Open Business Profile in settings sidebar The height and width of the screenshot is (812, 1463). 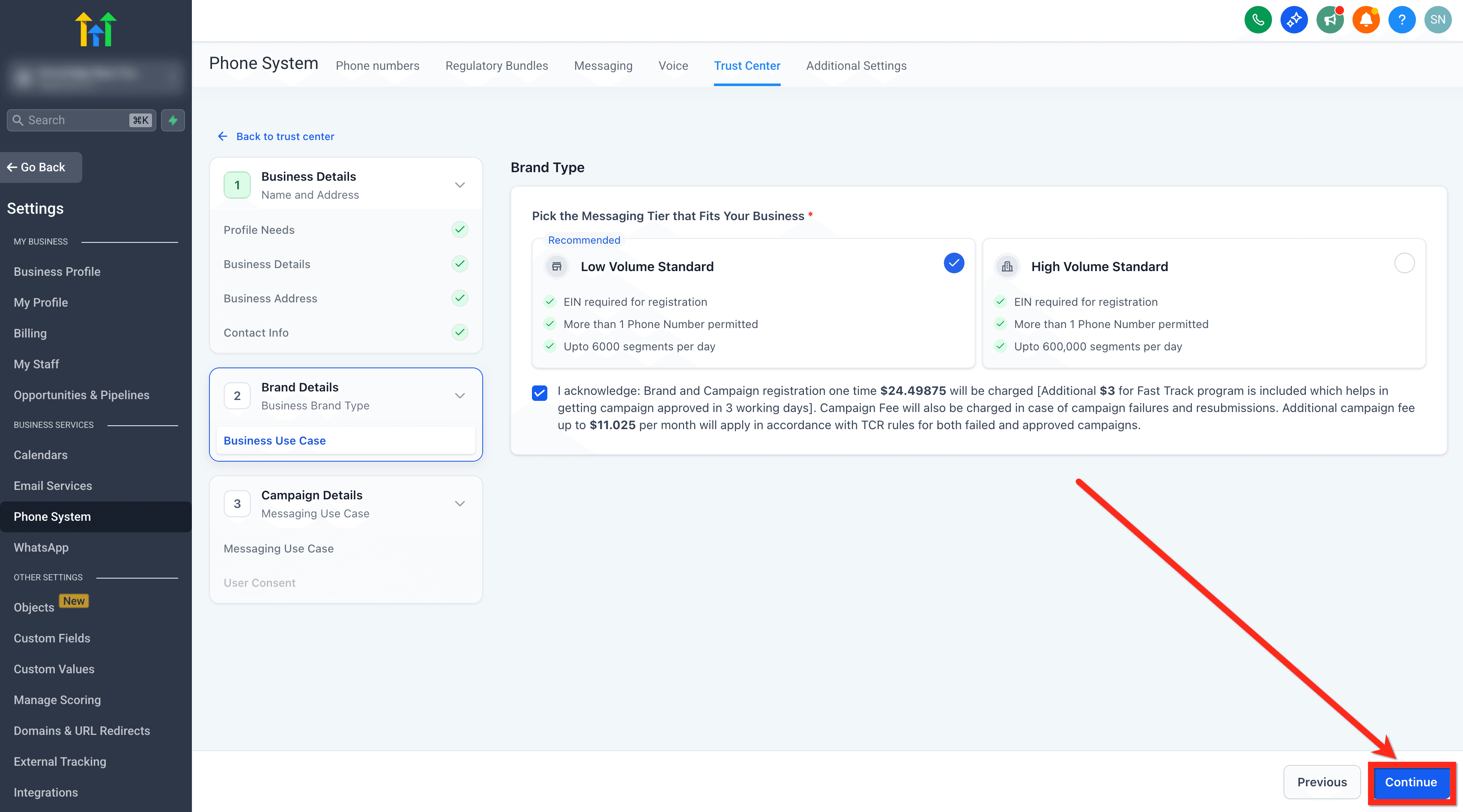click(57, 272)
